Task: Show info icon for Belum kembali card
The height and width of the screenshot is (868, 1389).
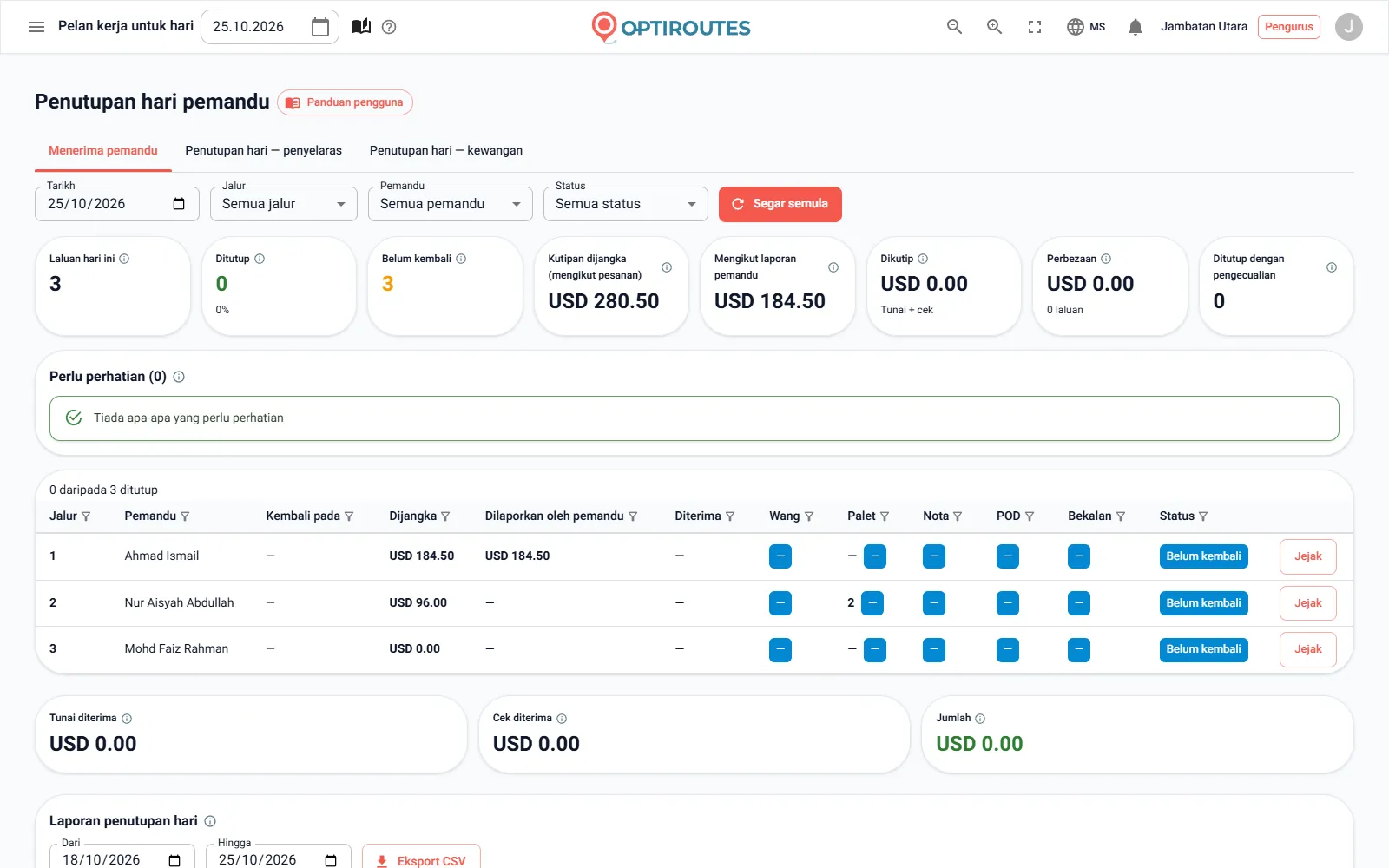Action: point(461,259)
